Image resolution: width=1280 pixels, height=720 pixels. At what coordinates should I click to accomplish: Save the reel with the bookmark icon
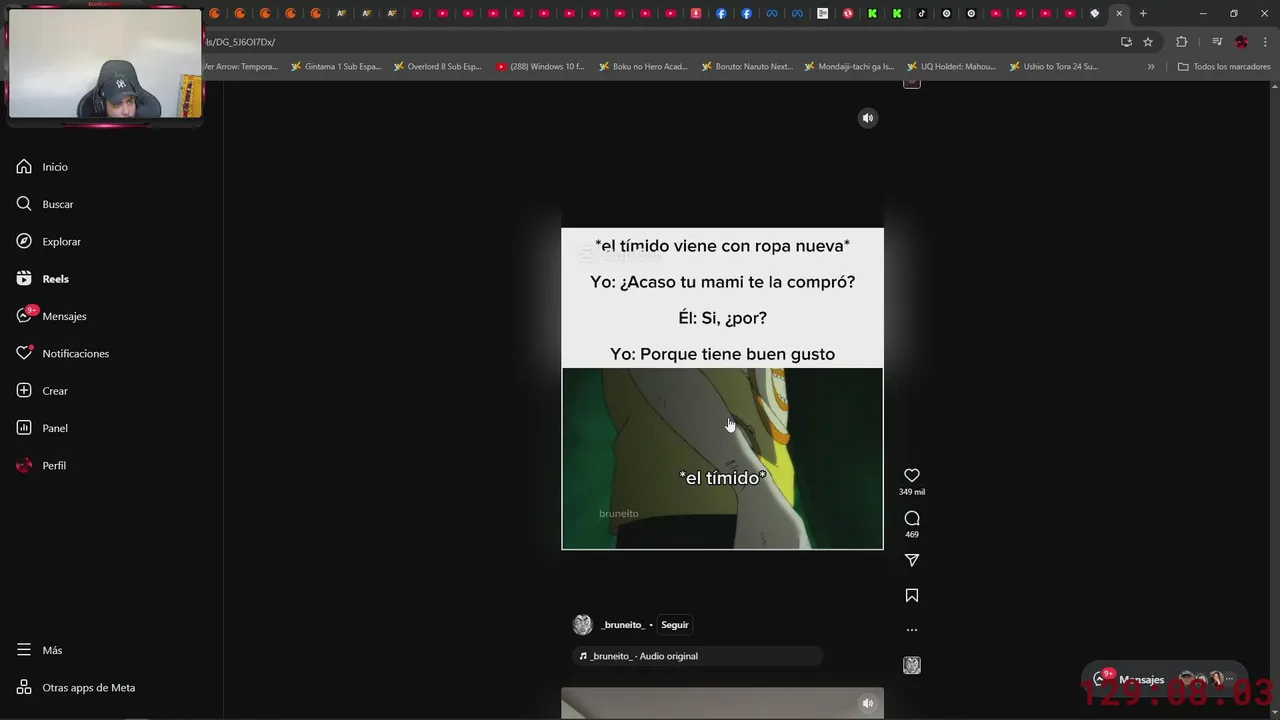[912, 595]
